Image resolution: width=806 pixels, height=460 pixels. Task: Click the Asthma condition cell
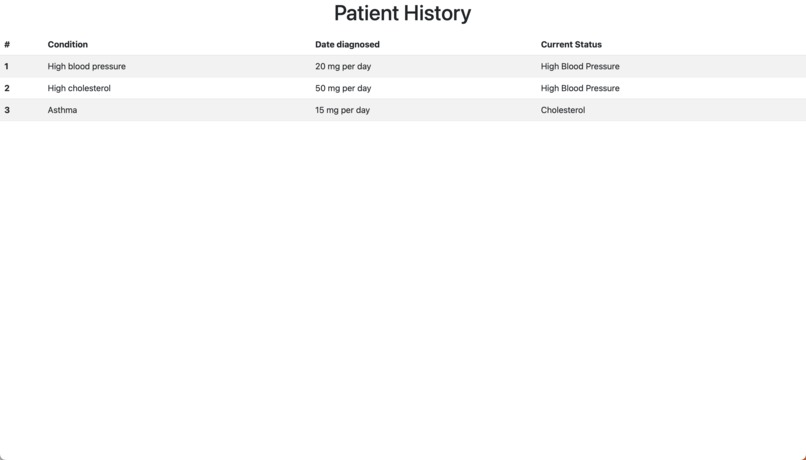(x=62, y=110)
